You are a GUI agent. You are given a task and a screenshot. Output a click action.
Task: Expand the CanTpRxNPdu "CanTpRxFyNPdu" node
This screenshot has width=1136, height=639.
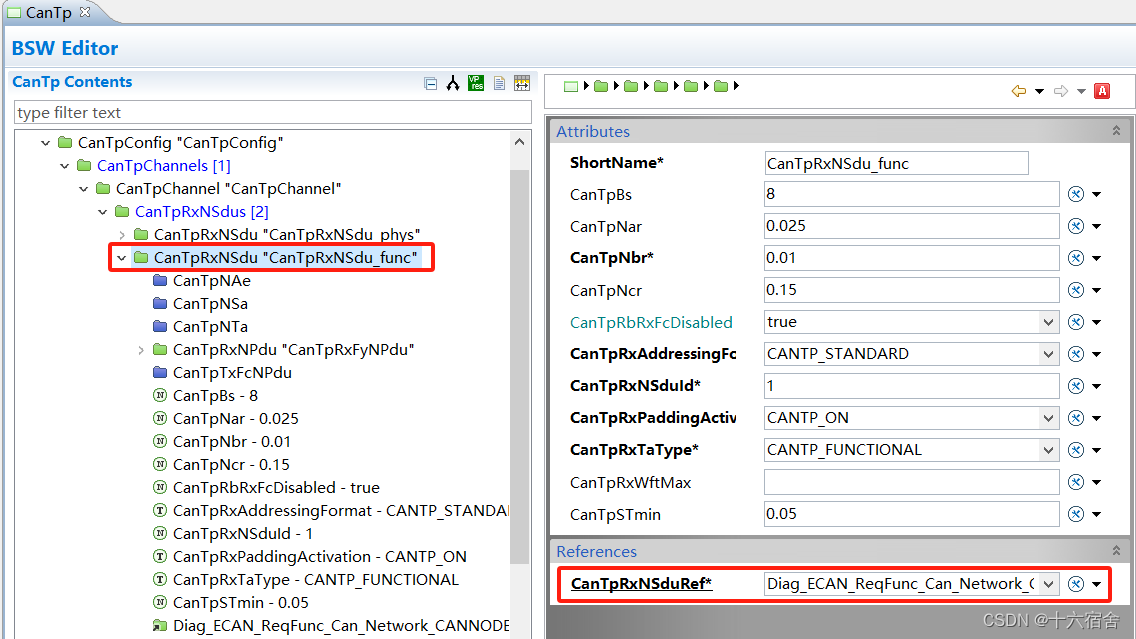141,350
